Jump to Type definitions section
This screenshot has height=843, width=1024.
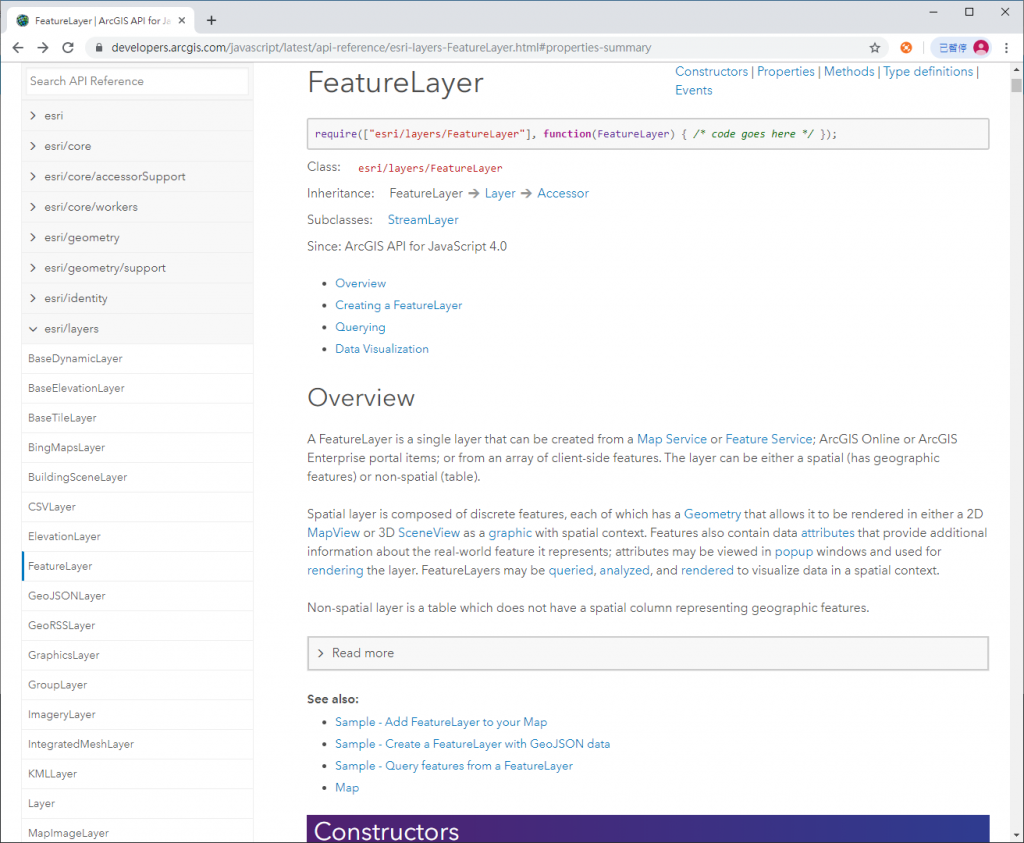click(928, 72)
